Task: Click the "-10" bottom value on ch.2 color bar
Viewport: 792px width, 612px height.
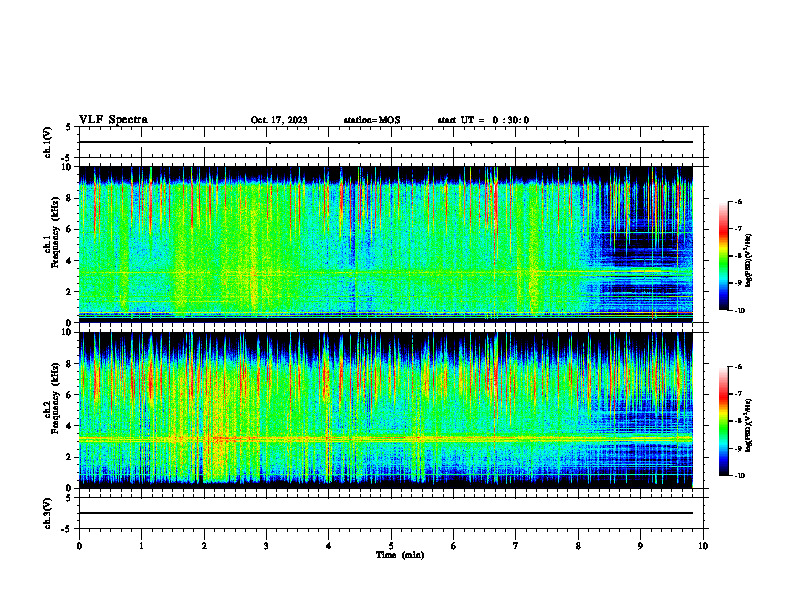Action: [x=739, y=475]
